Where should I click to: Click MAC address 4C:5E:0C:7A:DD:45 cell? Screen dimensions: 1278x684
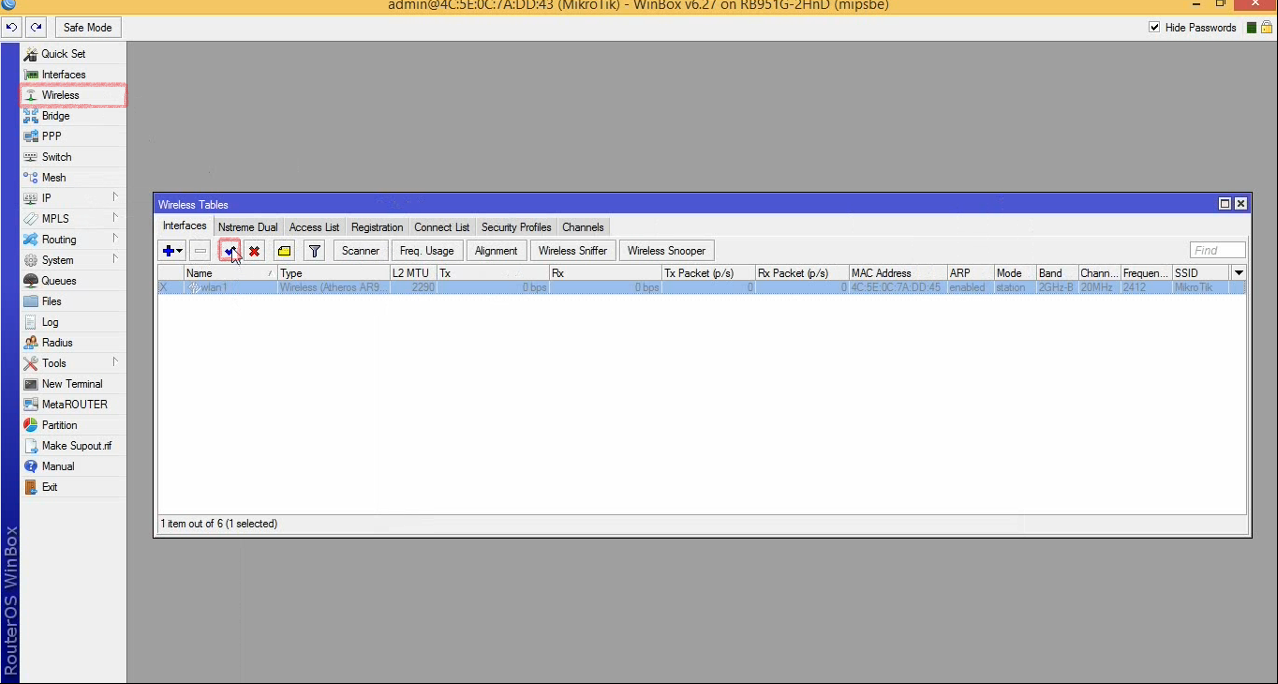[x=896, y=288]
